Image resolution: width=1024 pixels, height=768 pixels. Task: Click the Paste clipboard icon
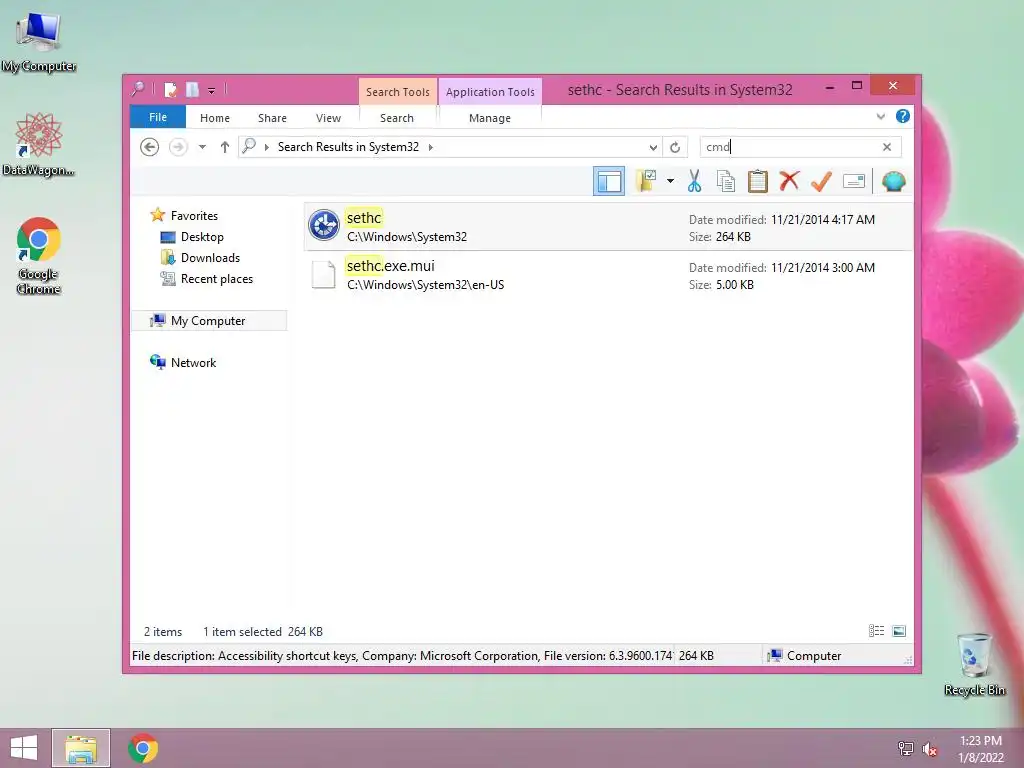pos(758,181)
